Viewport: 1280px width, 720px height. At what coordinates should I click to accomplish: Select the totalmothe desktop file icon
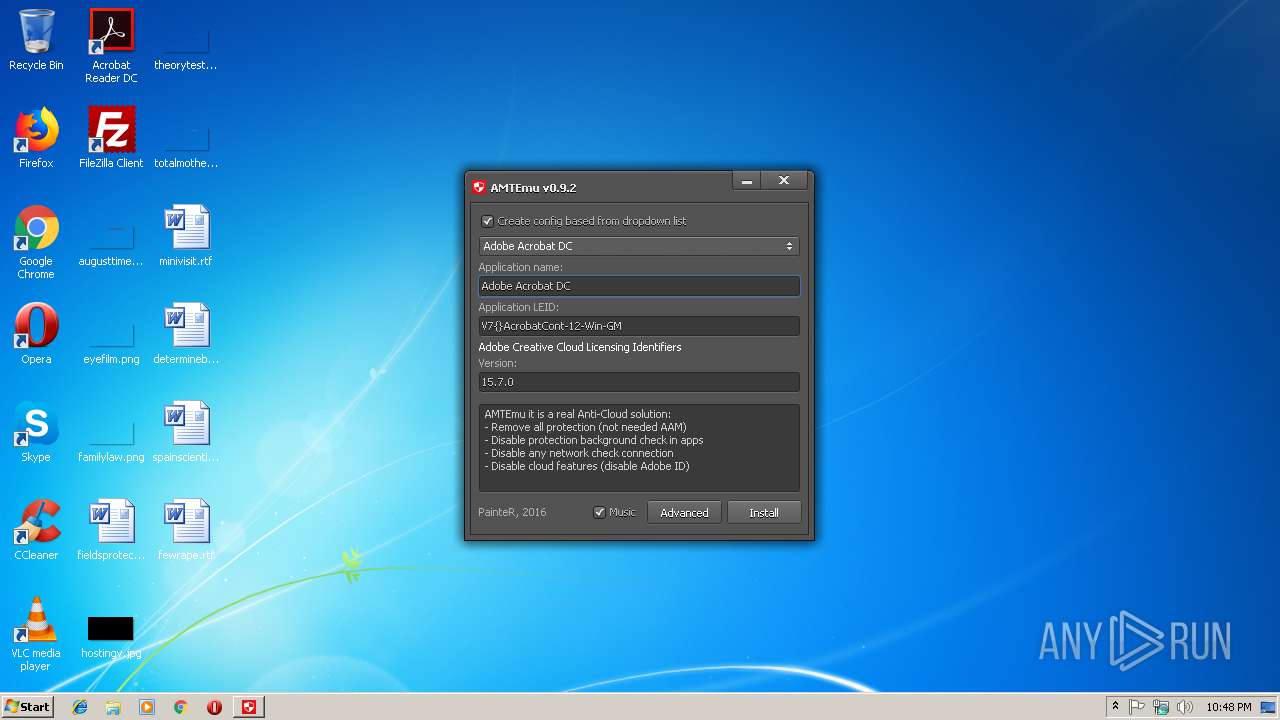coord(186,144)
